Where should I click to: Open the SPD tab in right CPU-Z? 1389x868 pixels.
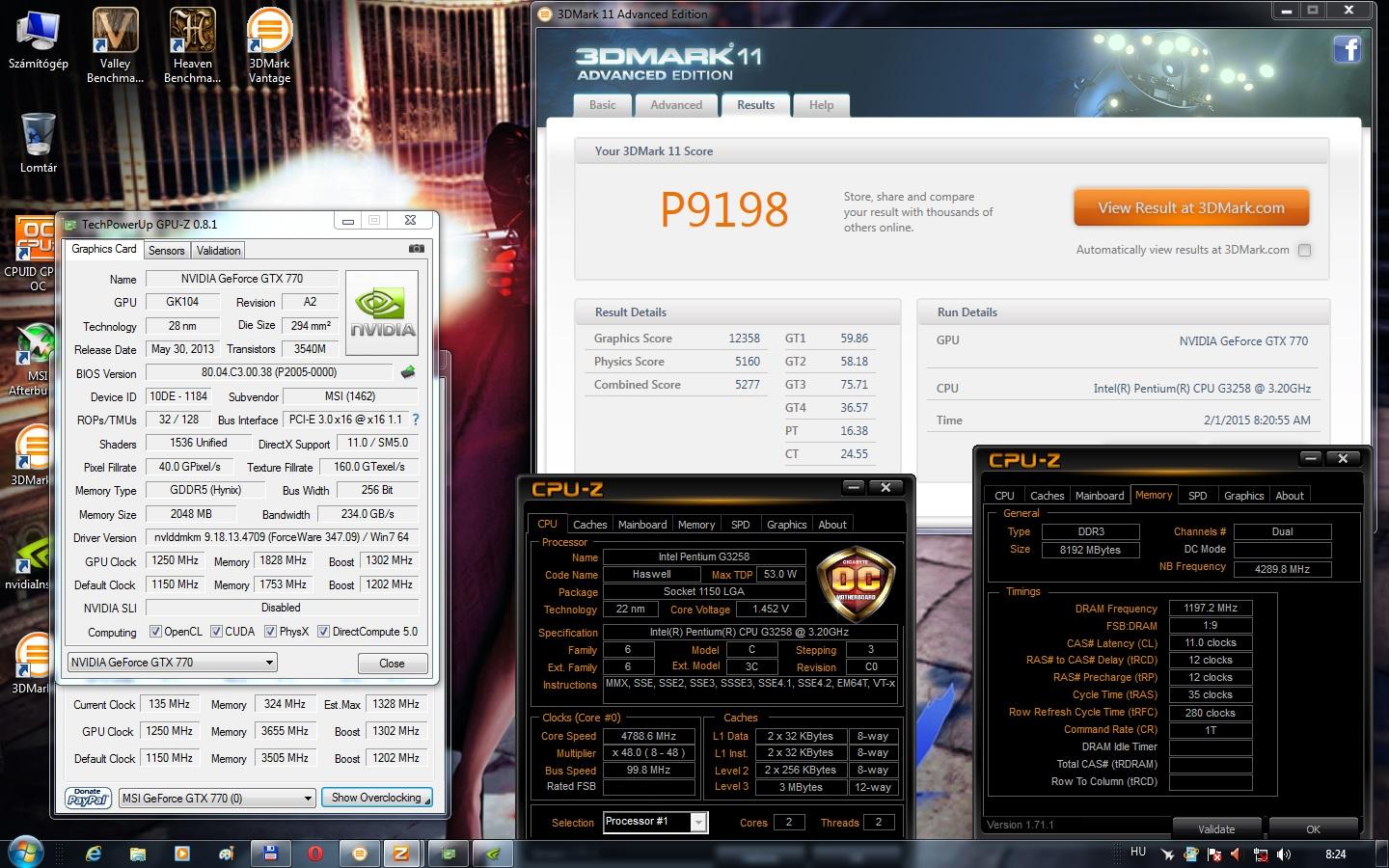tap(1198, 496)
